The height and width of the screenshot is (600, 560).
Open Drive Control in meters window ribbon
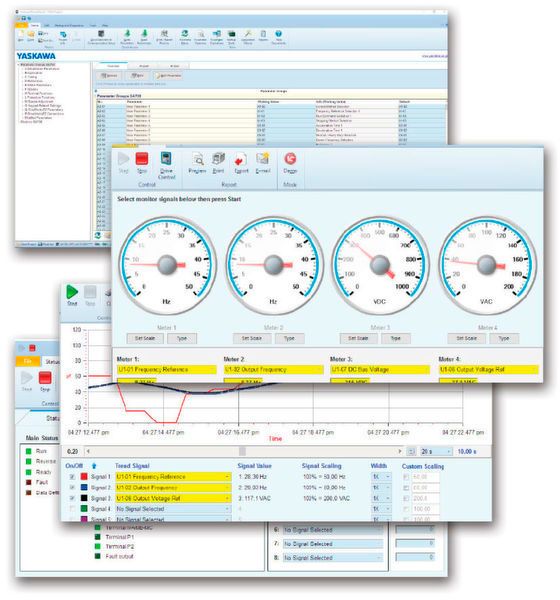point(166,159)
